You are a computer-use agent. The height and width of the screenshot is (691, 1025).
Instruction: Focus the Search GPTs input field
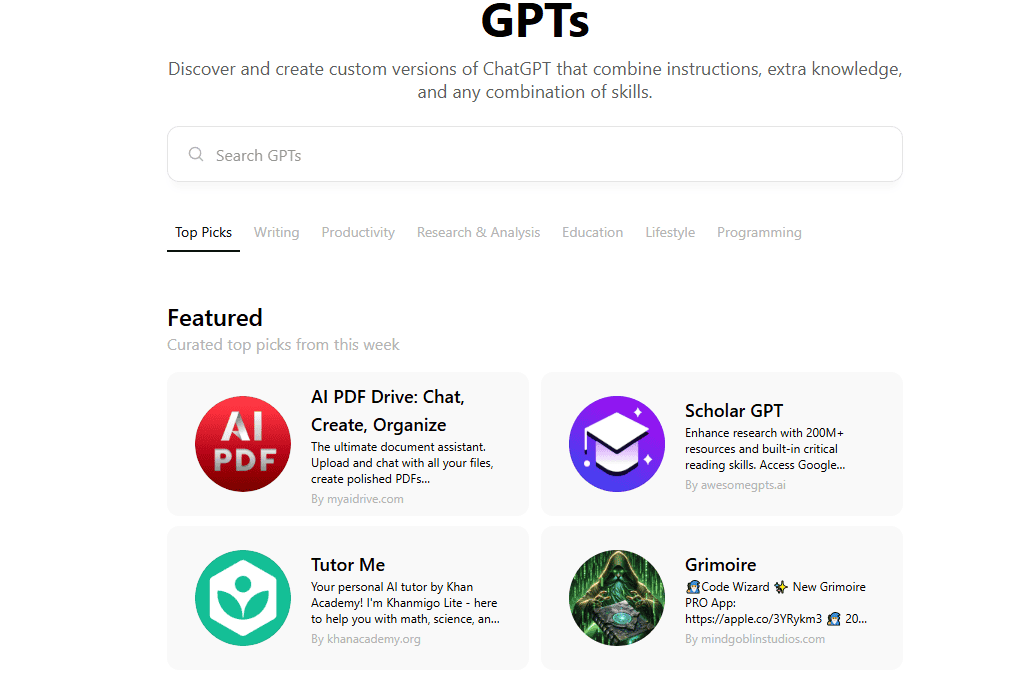pyautogui.click(x=535, y=154)
